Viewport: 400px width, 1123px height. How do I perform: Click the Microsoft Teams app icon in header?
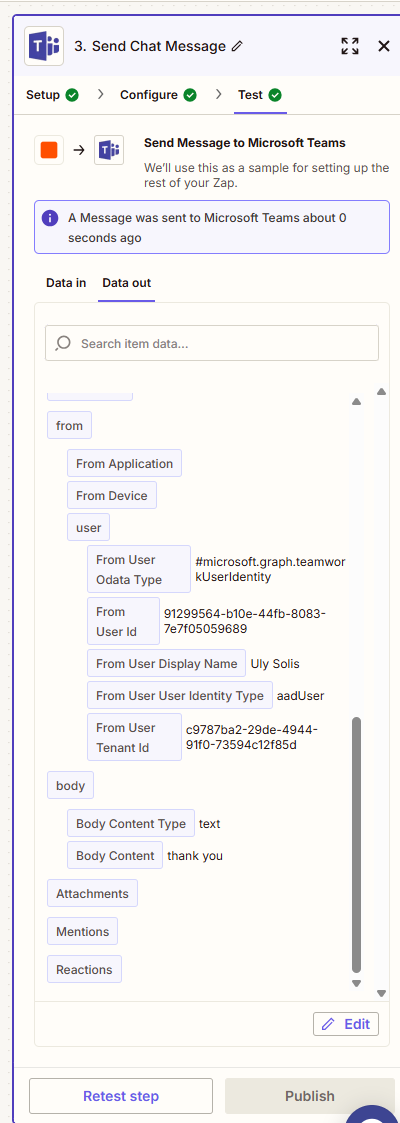click(44, 47)
